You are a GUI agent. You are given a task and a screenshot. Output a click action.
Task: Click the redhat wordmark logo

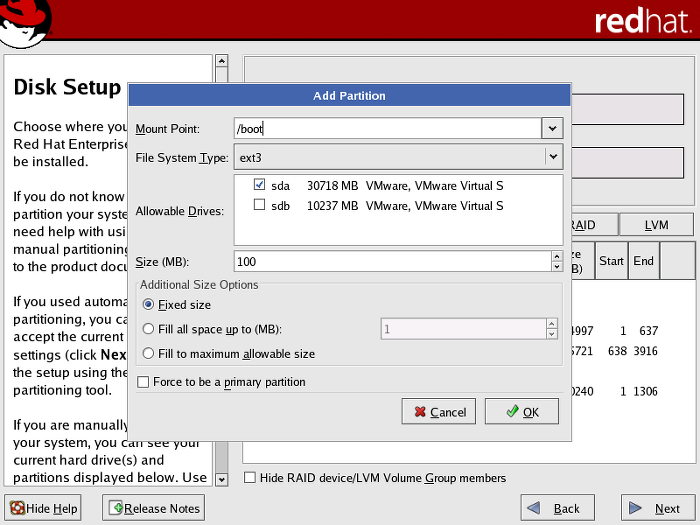point(643,21)
